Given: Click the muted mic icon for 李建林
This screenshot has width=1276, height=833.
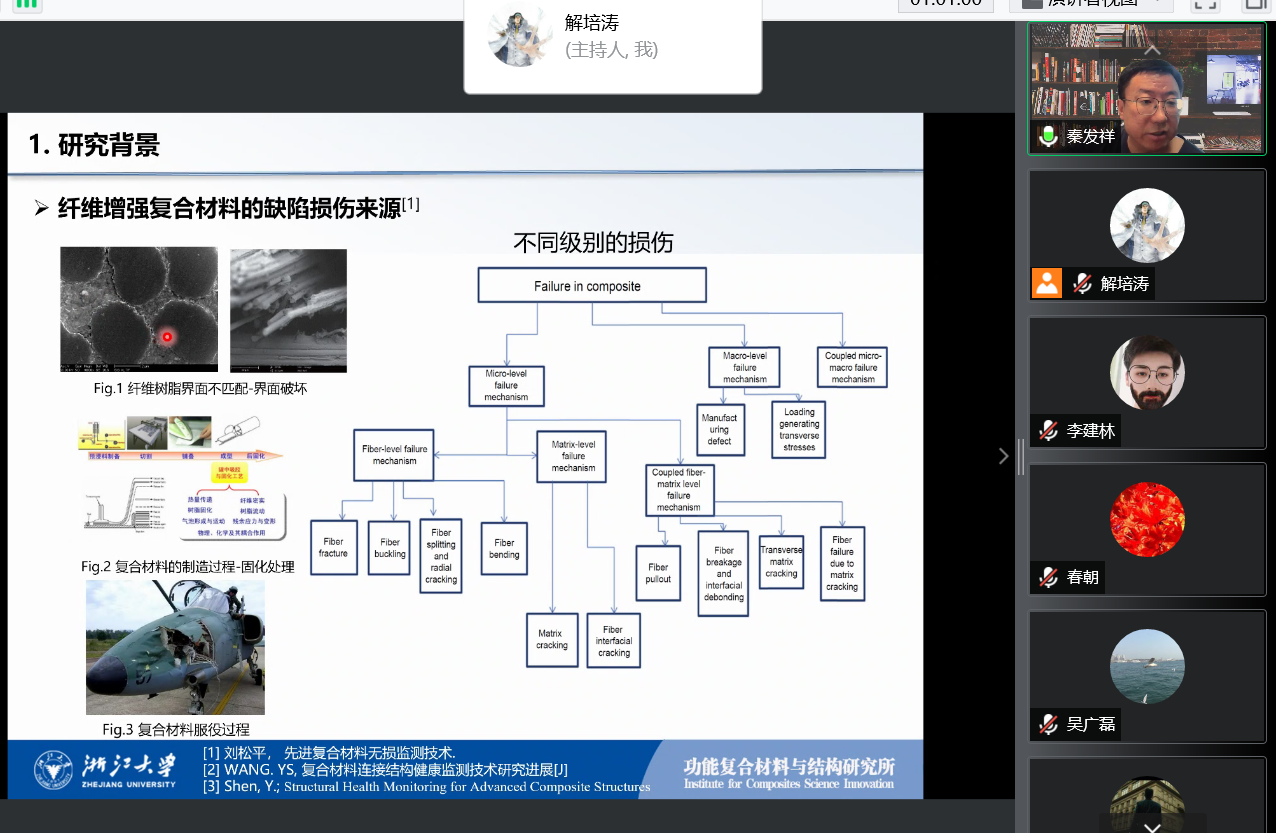Looking at the screenshot, I should point(1048,431).
